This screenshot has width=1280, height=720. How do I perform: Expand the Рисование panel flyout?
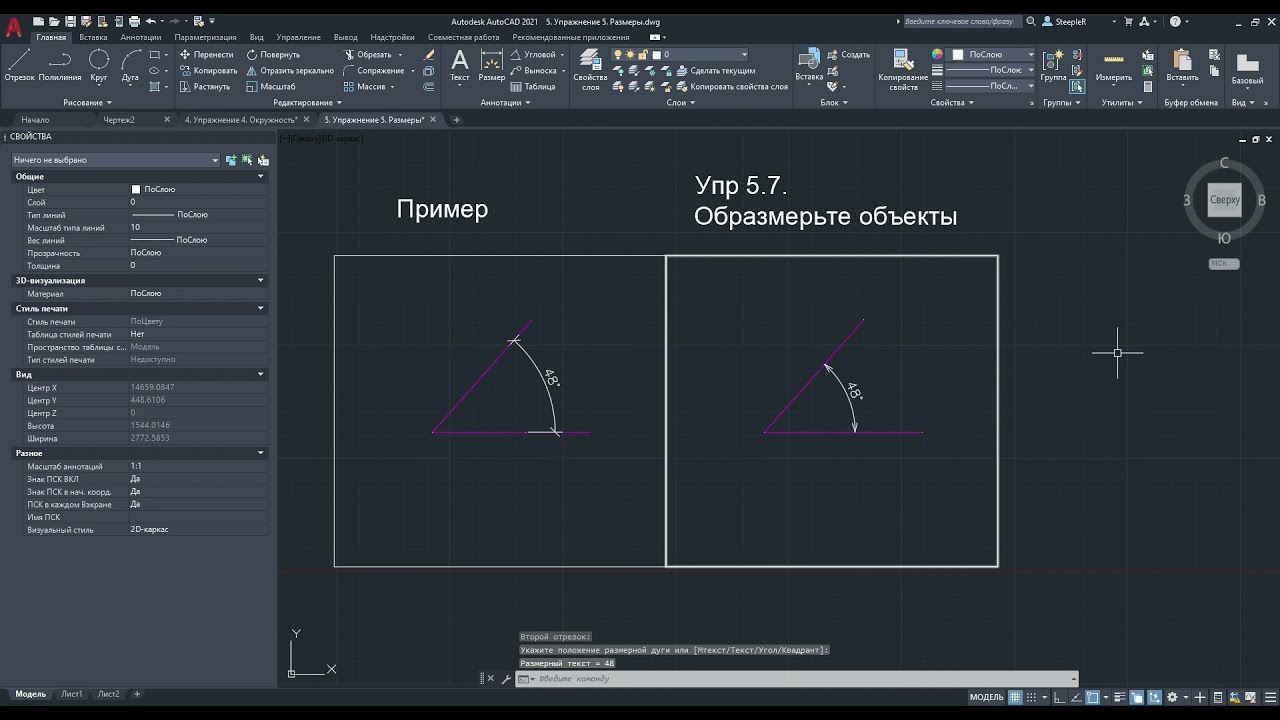tap(88, 102)
